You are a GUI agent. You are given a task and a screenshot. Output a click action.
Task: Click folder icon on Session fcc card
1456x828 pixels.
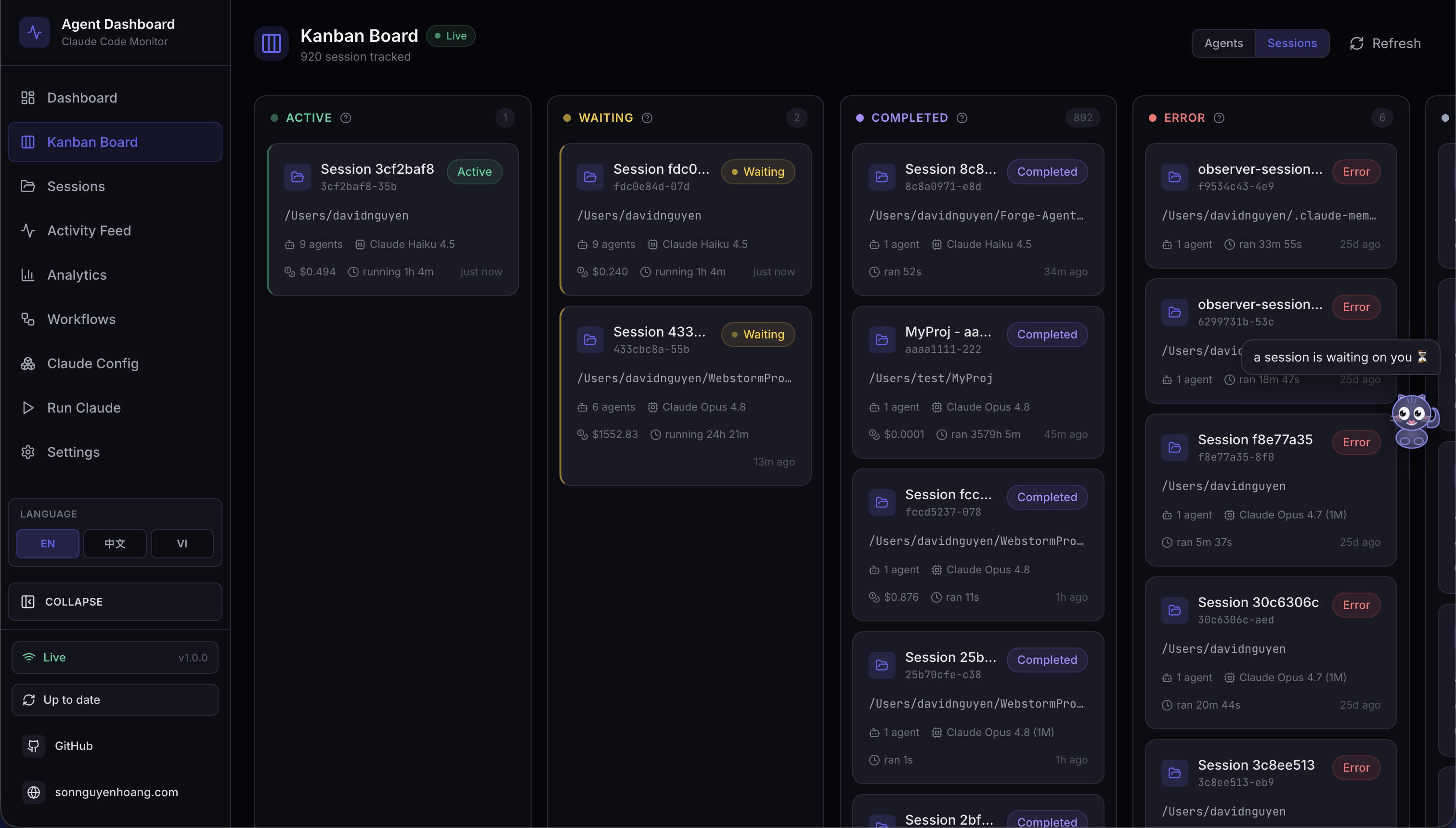tap(882, 502)
